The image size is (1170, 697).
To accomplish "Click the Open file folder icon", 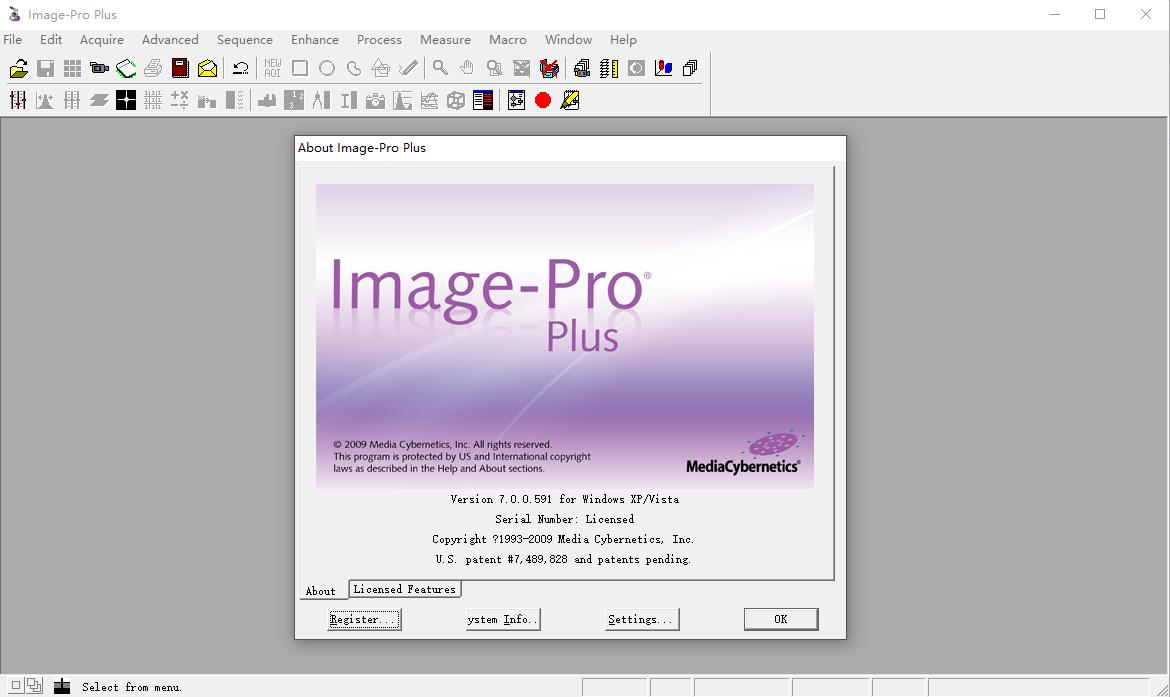I will coord(19,69).
